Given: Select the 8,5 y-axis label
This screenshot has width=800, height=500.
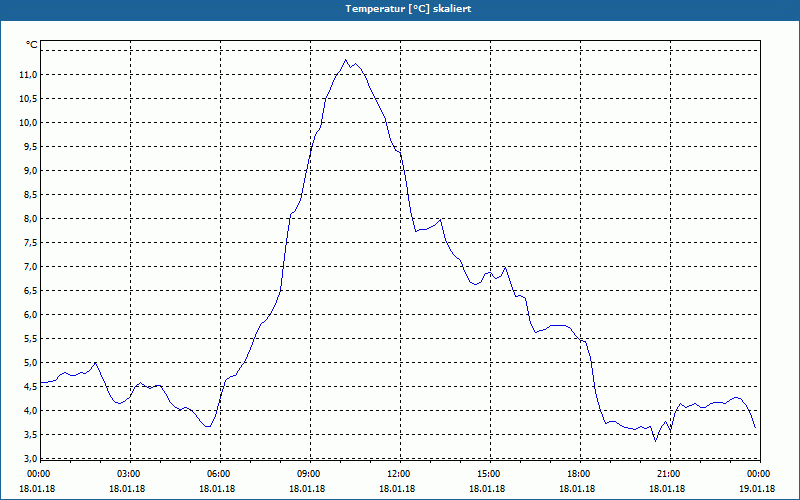Looking at the screenshot, I should 30,194.
